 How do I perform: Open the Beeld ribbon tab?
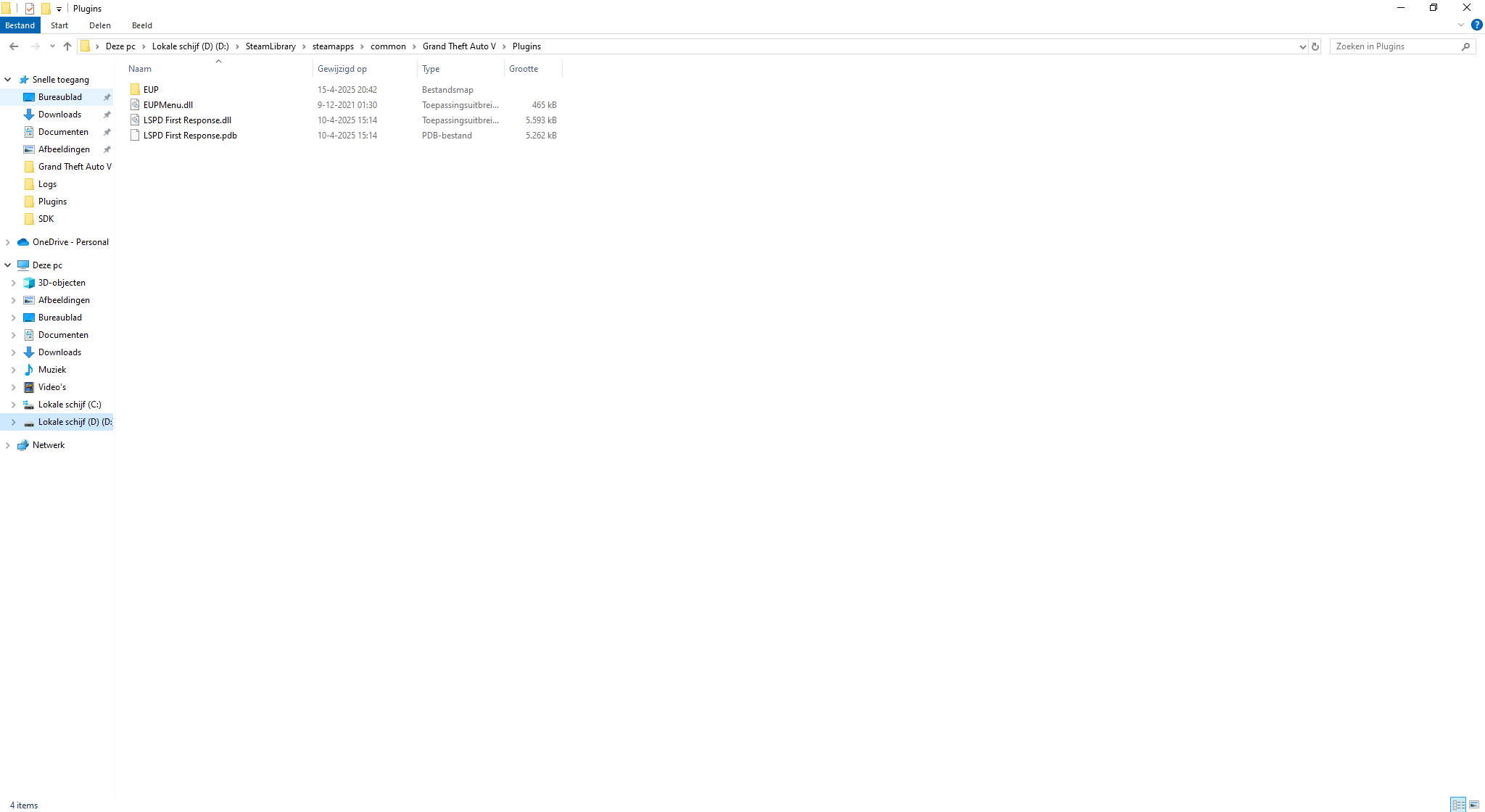pyautogui.click(x=142, y=25)
